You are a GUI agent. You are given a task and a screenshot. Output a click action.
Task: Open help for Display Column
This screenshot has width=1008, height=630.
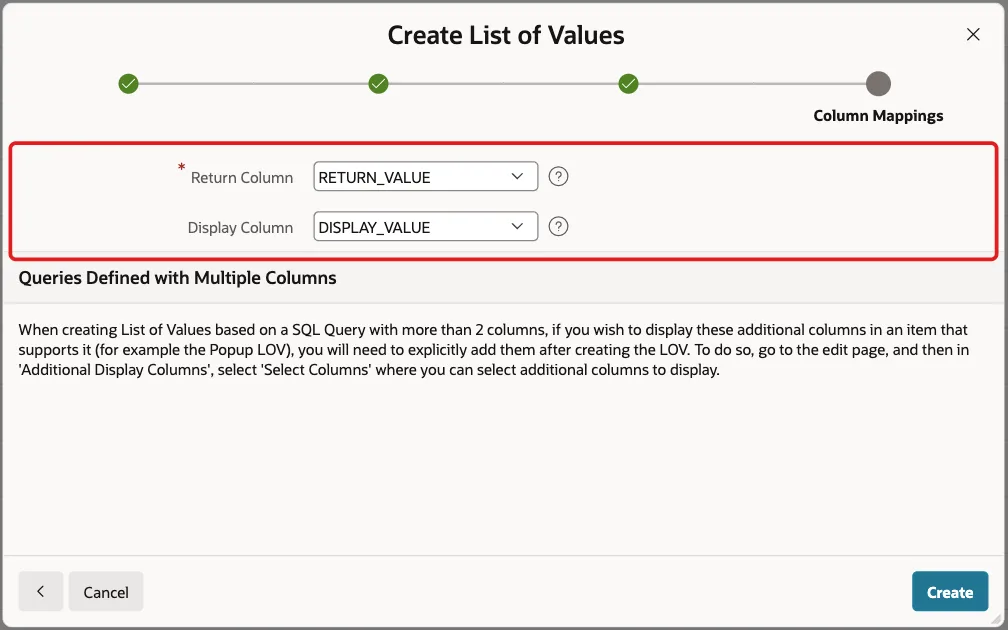(558, 226)
